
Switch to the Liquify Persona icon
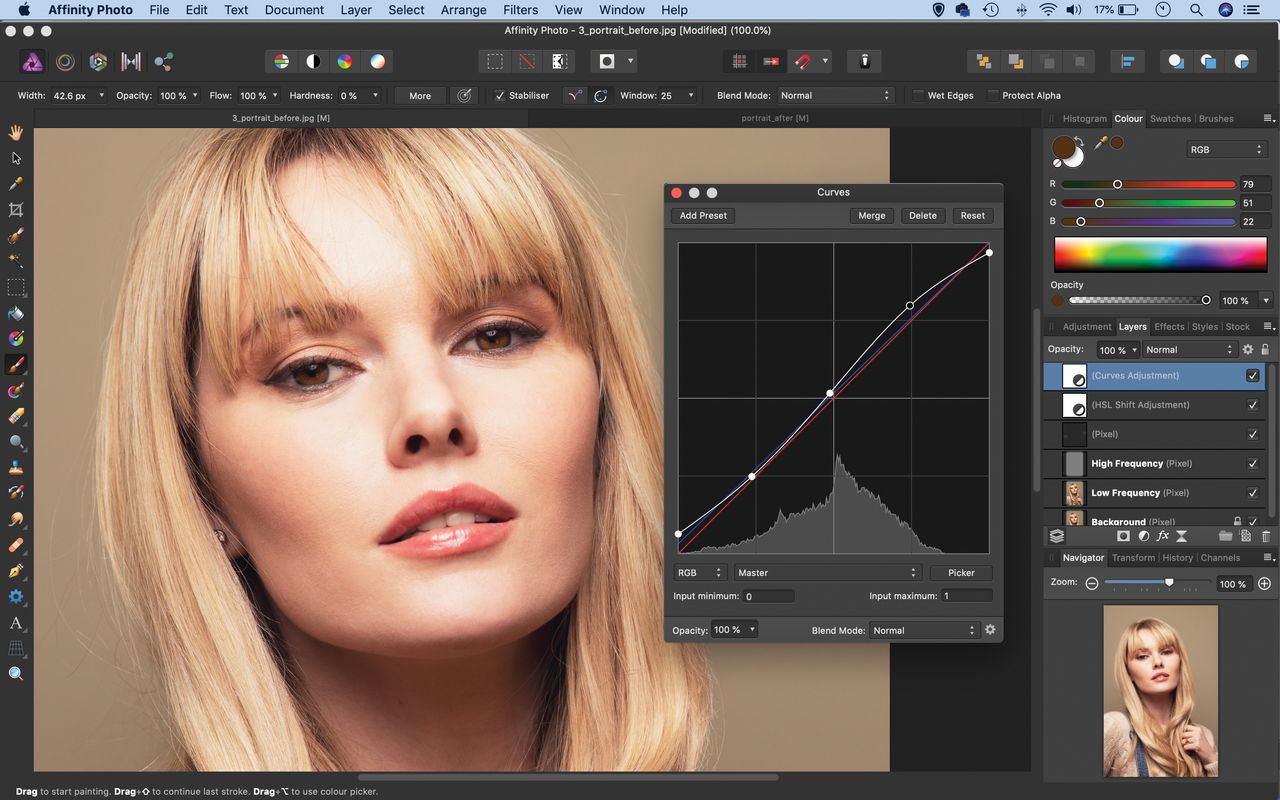65,62
